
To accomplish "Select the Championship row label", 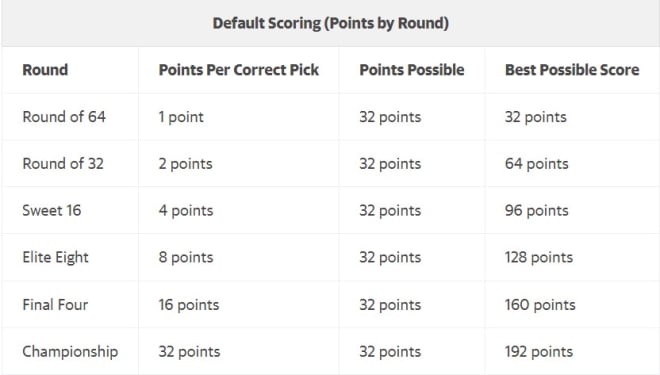I will [x=70, y=352].
